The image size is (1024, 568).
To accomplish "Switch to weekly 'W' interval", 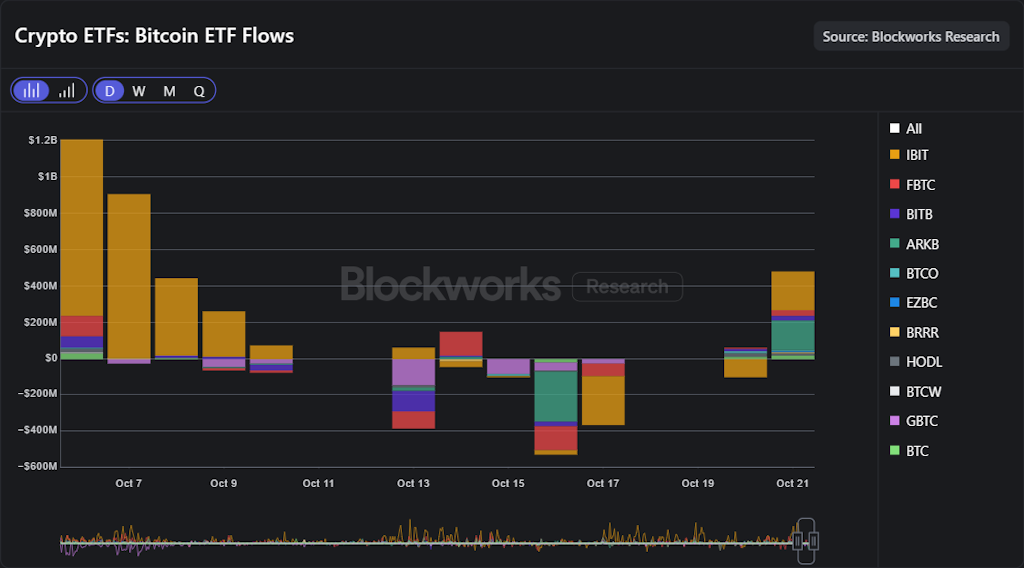I will pos(139,91).
